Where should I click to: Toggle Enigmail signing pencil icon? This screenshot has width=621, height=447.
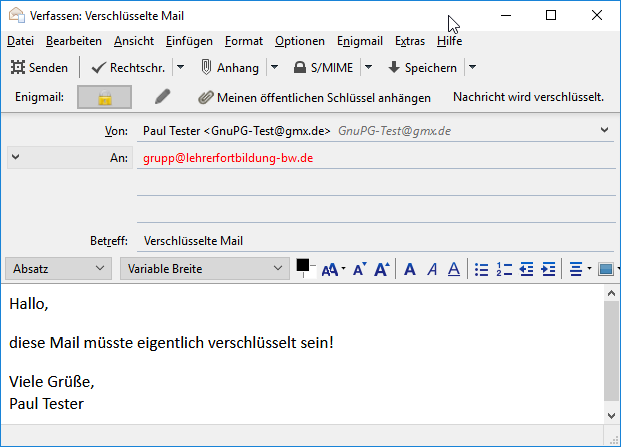(x=162, y=97)
